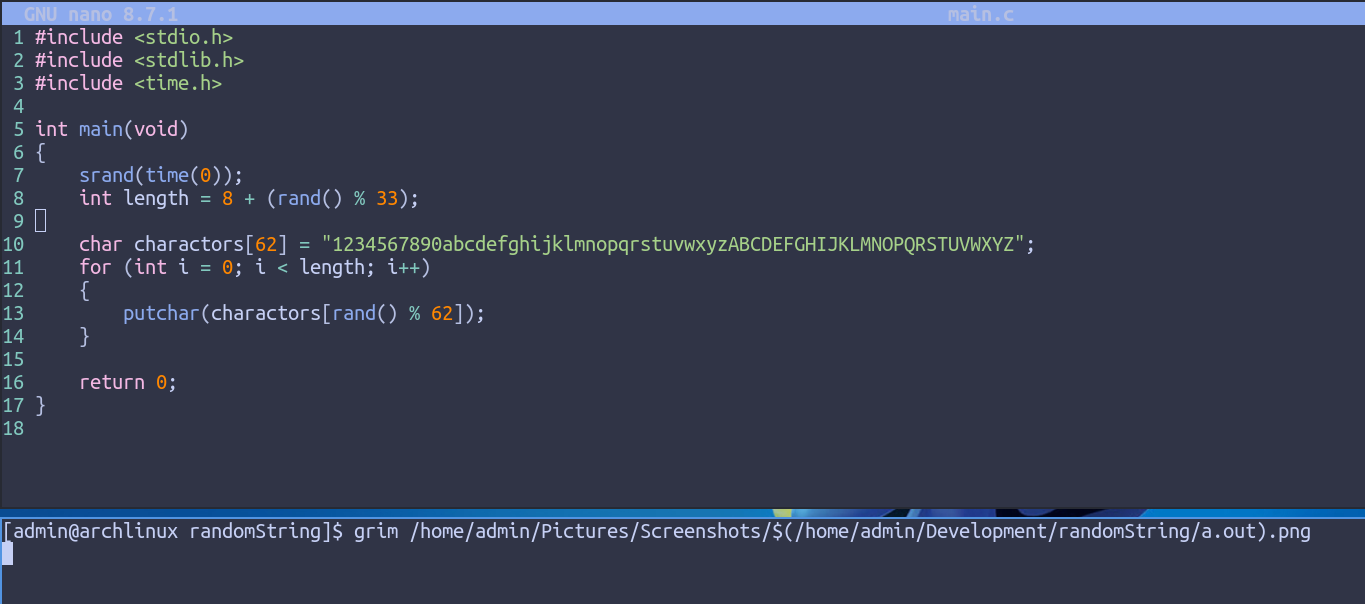Click the <time.h> include on line 3
1365x604 pixels.
(178, 83)
